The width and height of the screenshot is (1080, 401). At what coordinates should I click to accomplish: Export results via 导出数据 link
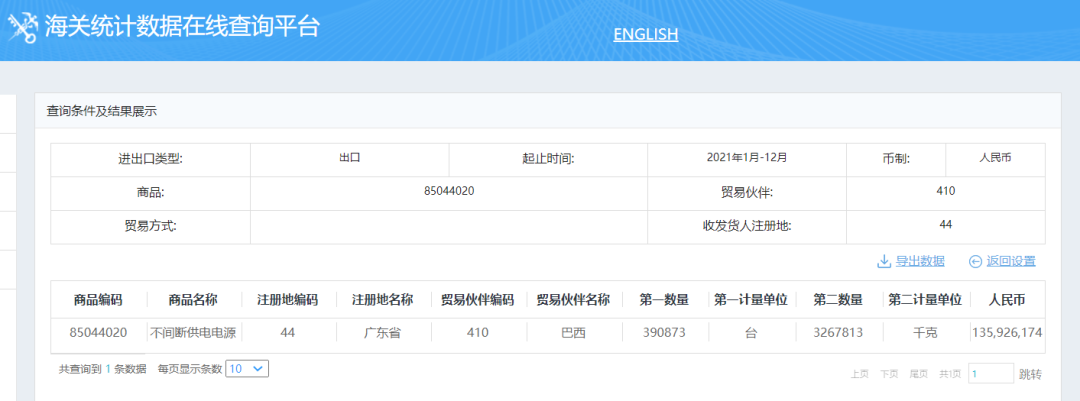coord(920,262)
